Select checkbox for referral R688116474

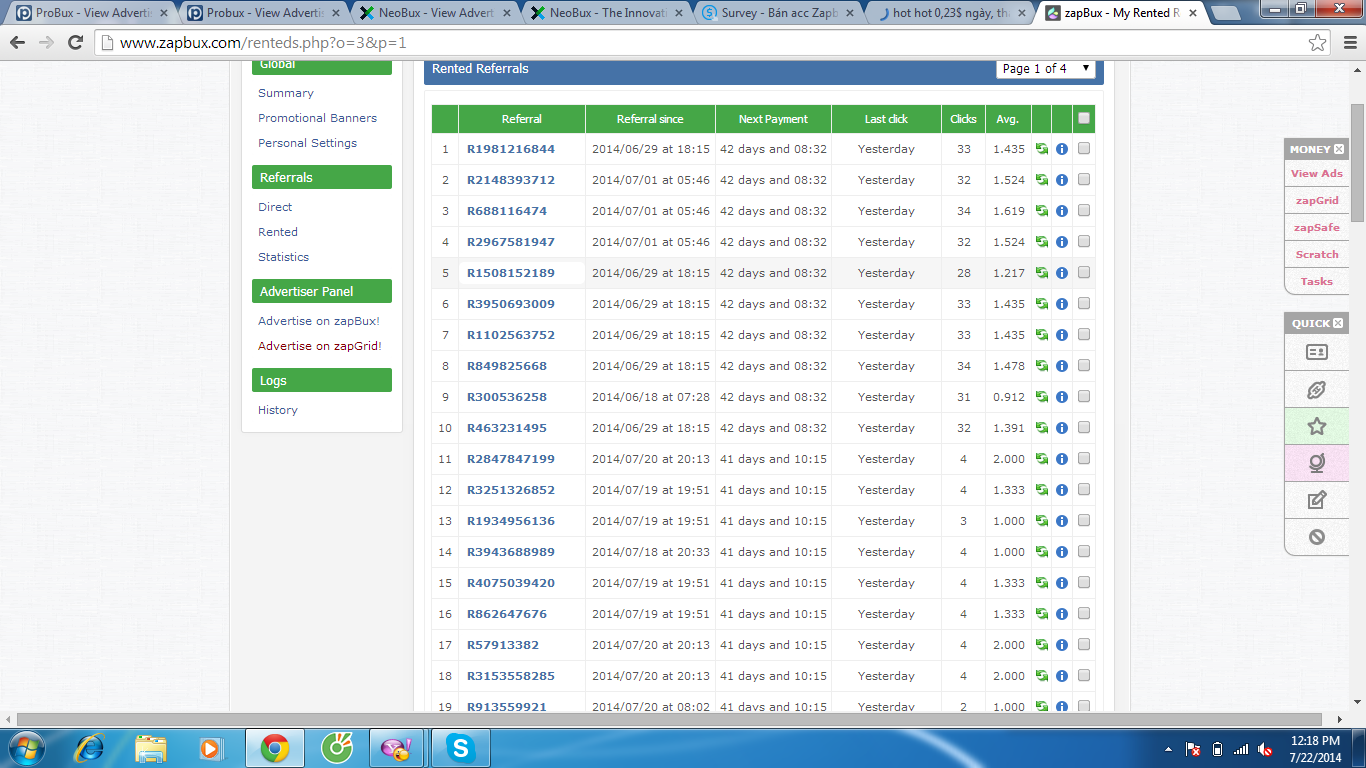tap(1084, 211)
